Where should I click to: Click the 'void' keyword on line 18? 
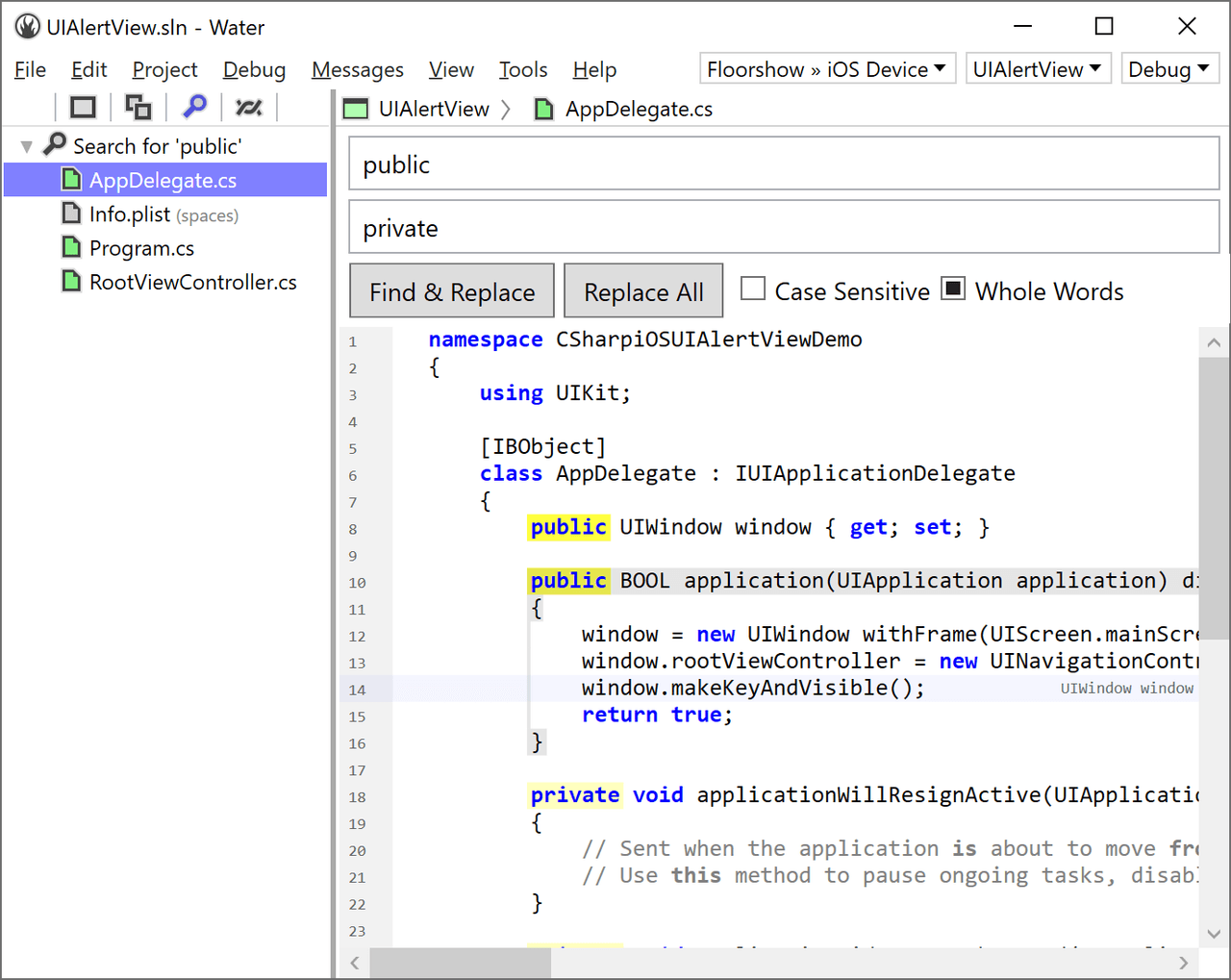tap(658, 795)
